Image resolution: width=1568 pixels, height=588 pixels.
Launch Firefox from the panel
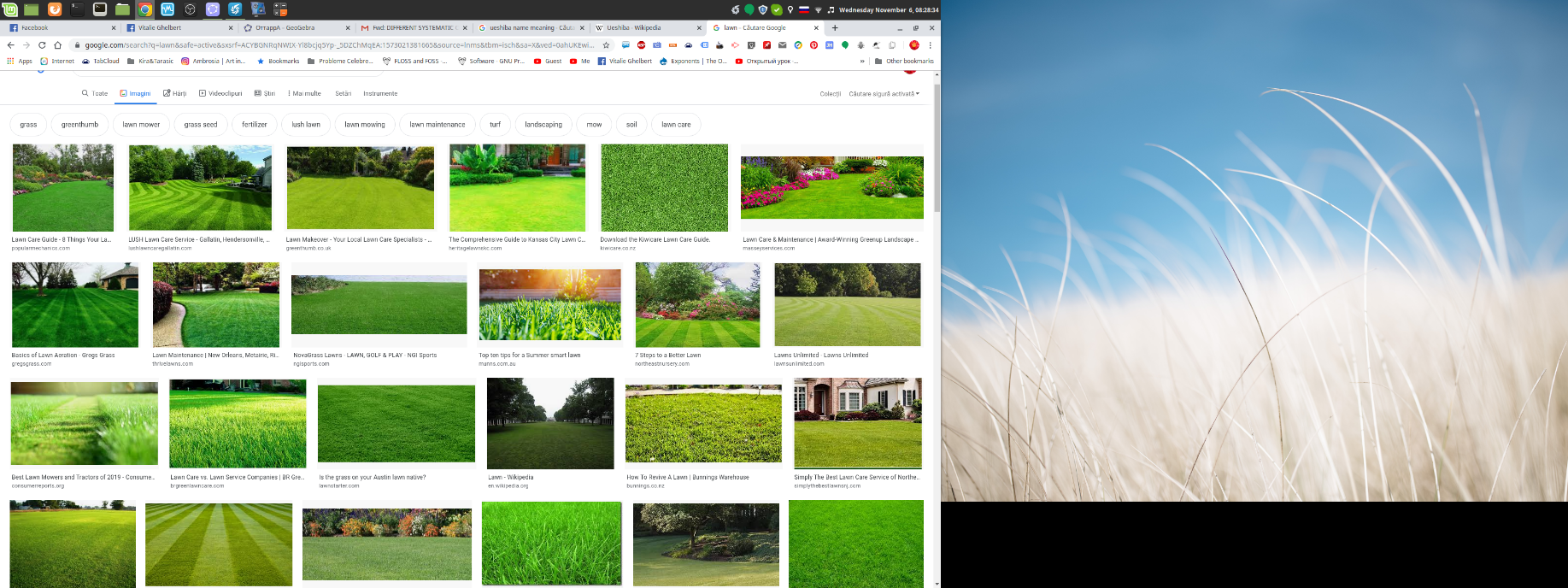coord(55,9)
